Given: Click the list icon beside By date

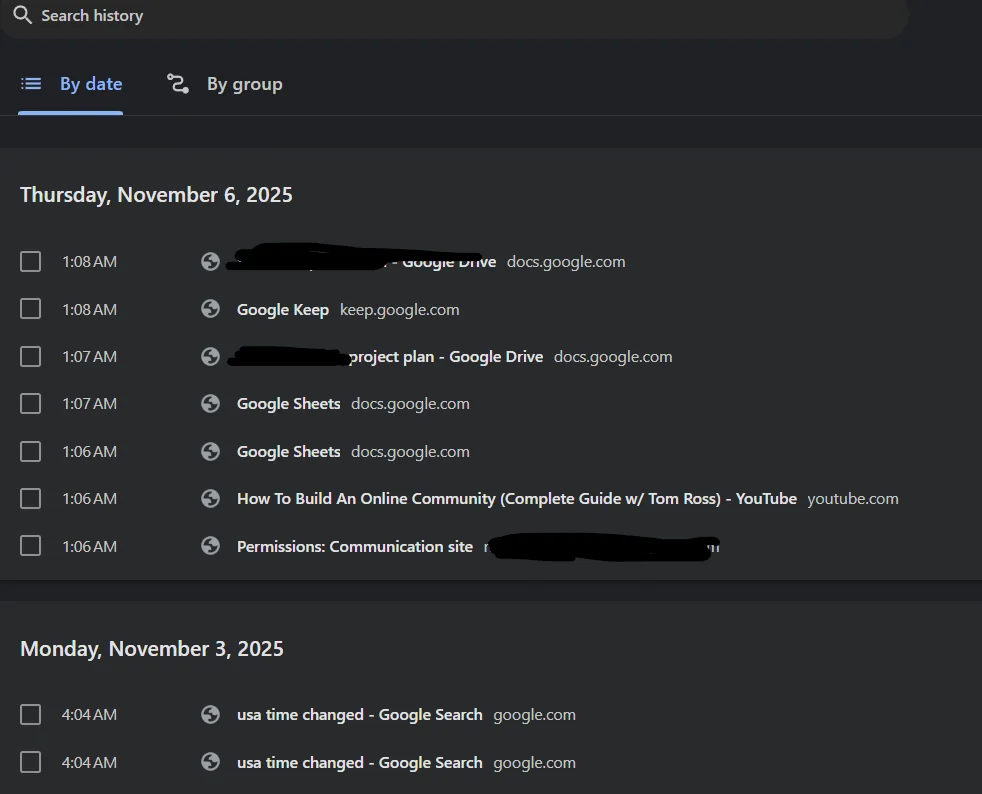Looking at the screenshot, I should click(x=32, y=84).
